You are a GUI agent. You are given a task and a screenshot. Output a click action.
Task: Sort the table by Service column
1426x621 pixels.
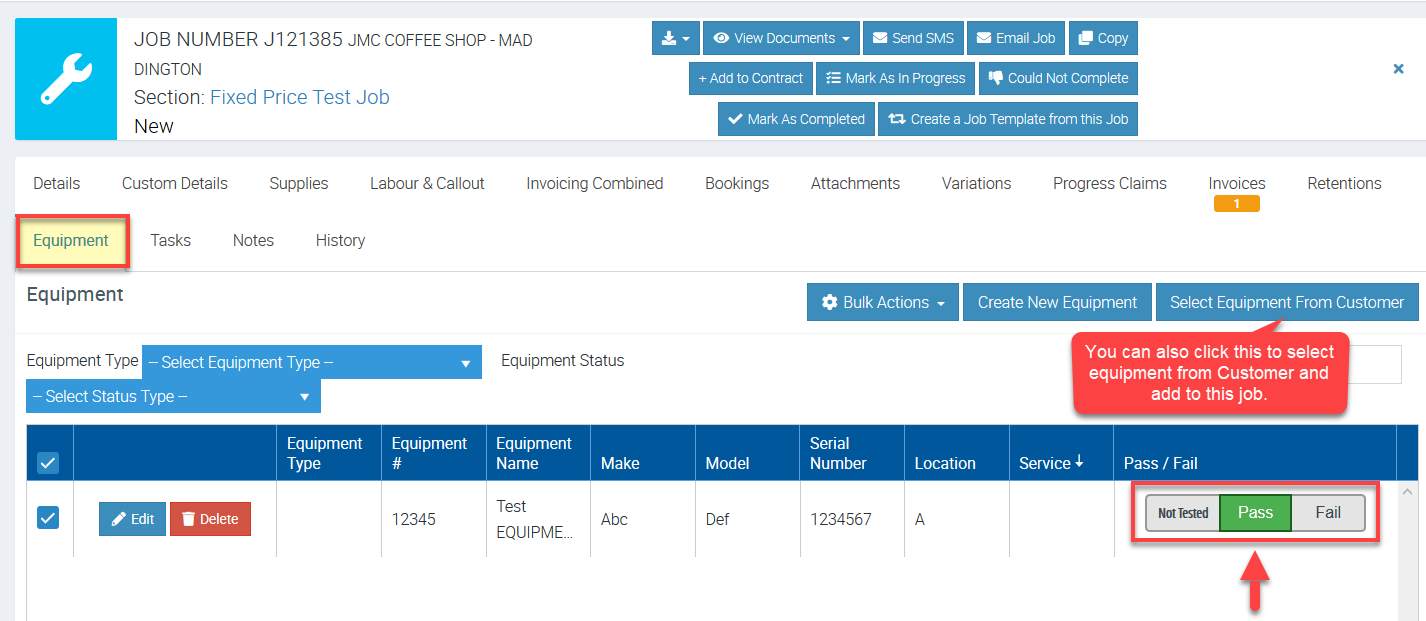pyautogui.click(x=1051, y=463)
